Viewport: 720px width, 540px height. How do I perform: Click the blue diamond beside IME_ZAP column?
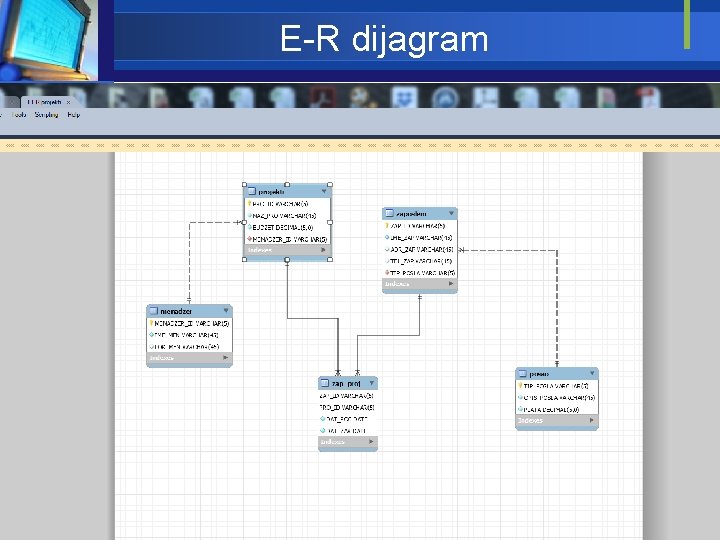tap(387, 237)
